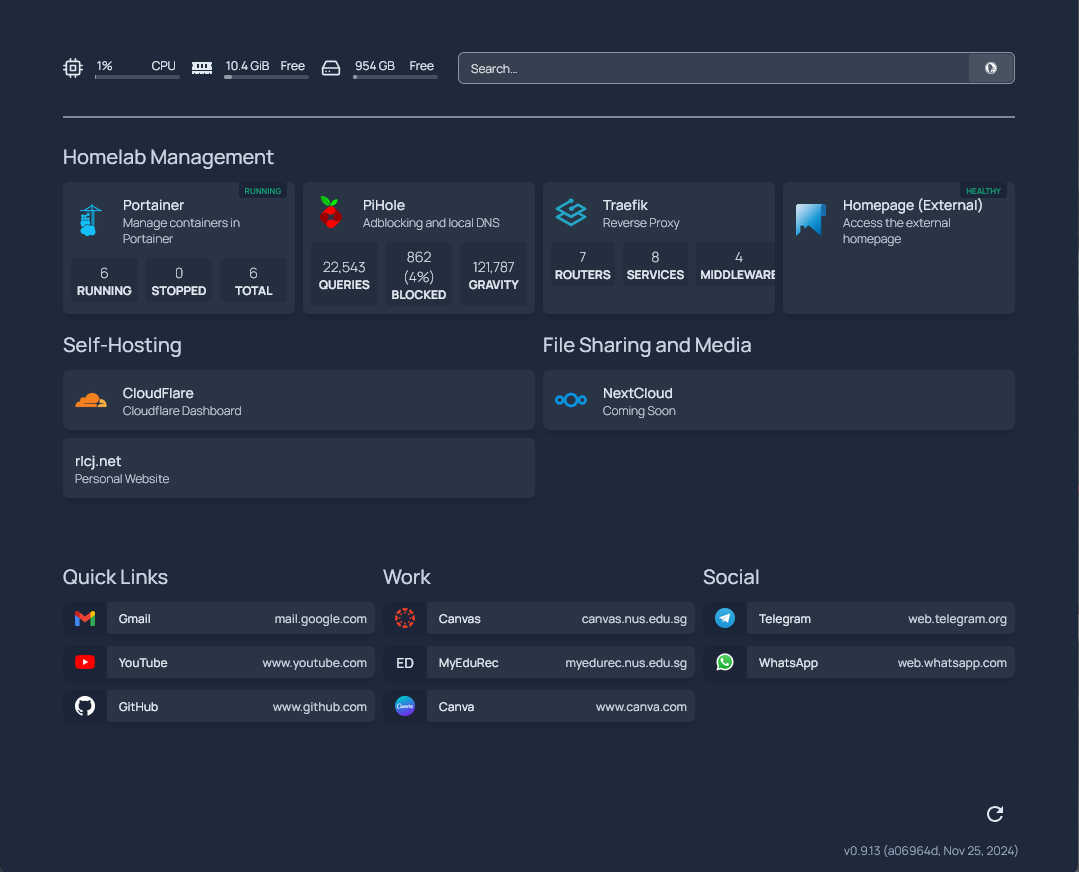
Task: Click inside the search input field
Action: click(700, 68)
